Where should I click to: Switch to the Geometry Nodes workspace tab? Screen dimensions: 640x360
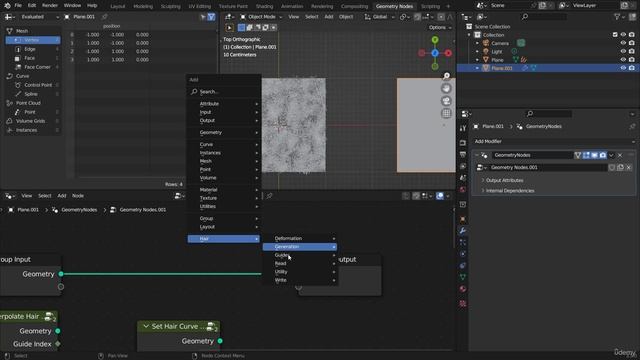[x=394, y=6]
